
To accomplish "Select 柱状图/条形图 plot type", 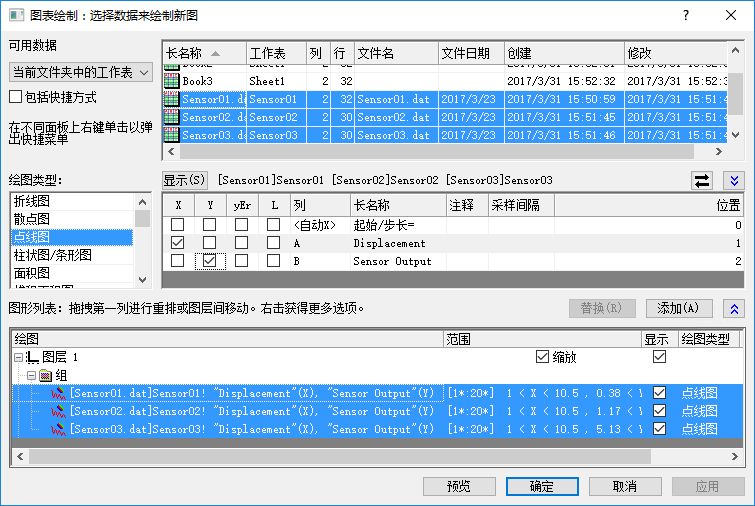I will (50, 255).
